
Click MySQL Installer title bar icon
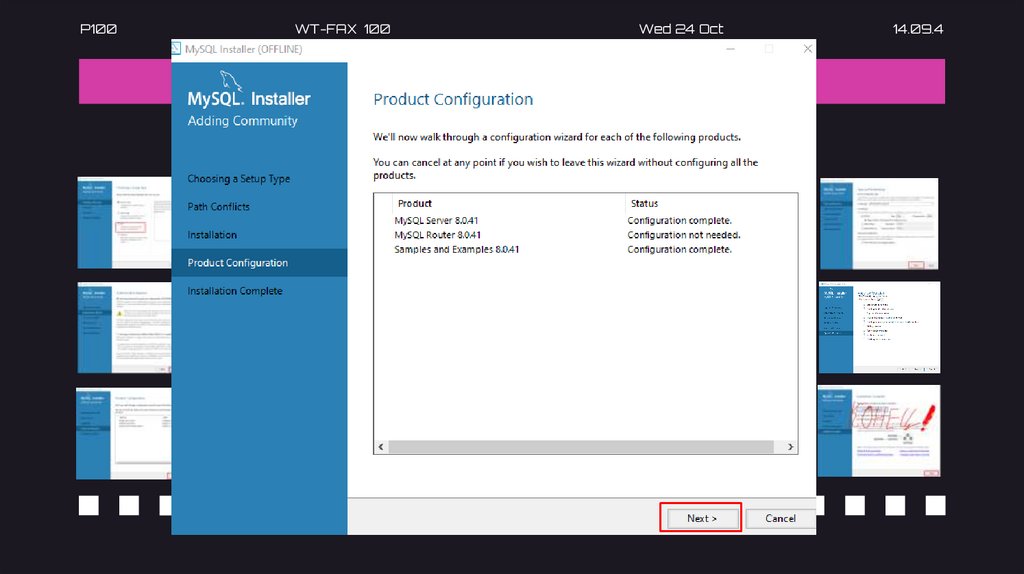coord(176,49)
